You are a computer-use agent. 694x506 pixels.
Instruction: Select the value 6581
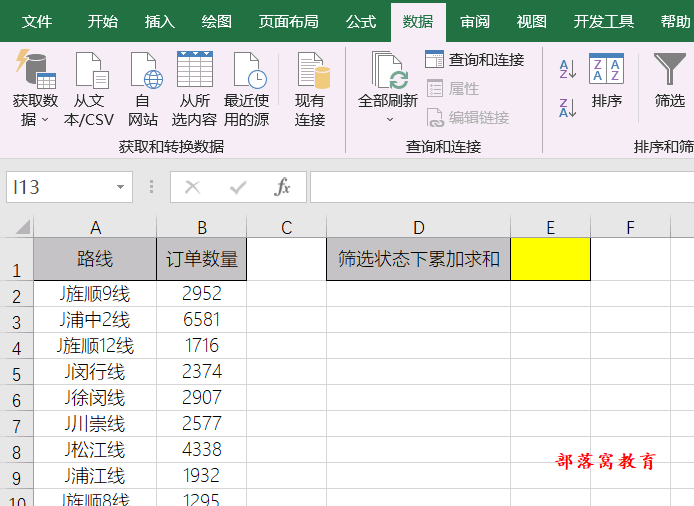[202, 320]
